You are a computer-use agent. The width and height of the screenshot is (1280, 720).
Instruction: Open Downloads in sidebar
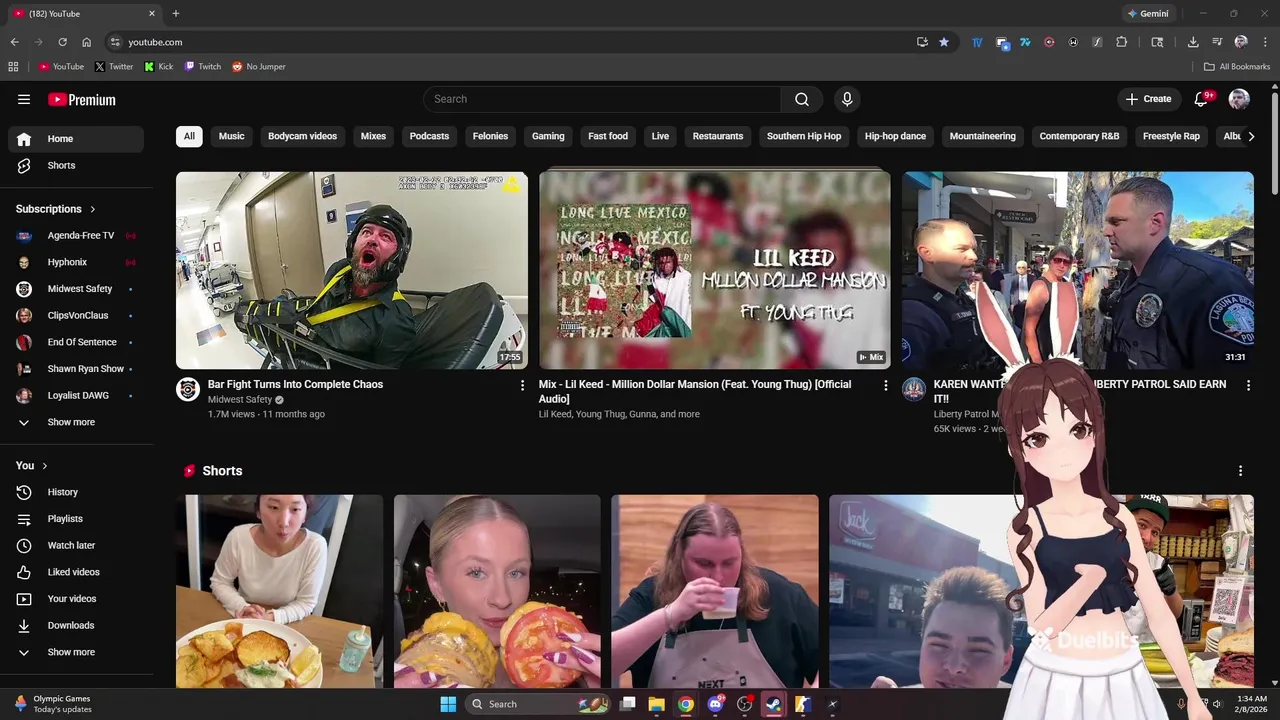coord(76,625)
